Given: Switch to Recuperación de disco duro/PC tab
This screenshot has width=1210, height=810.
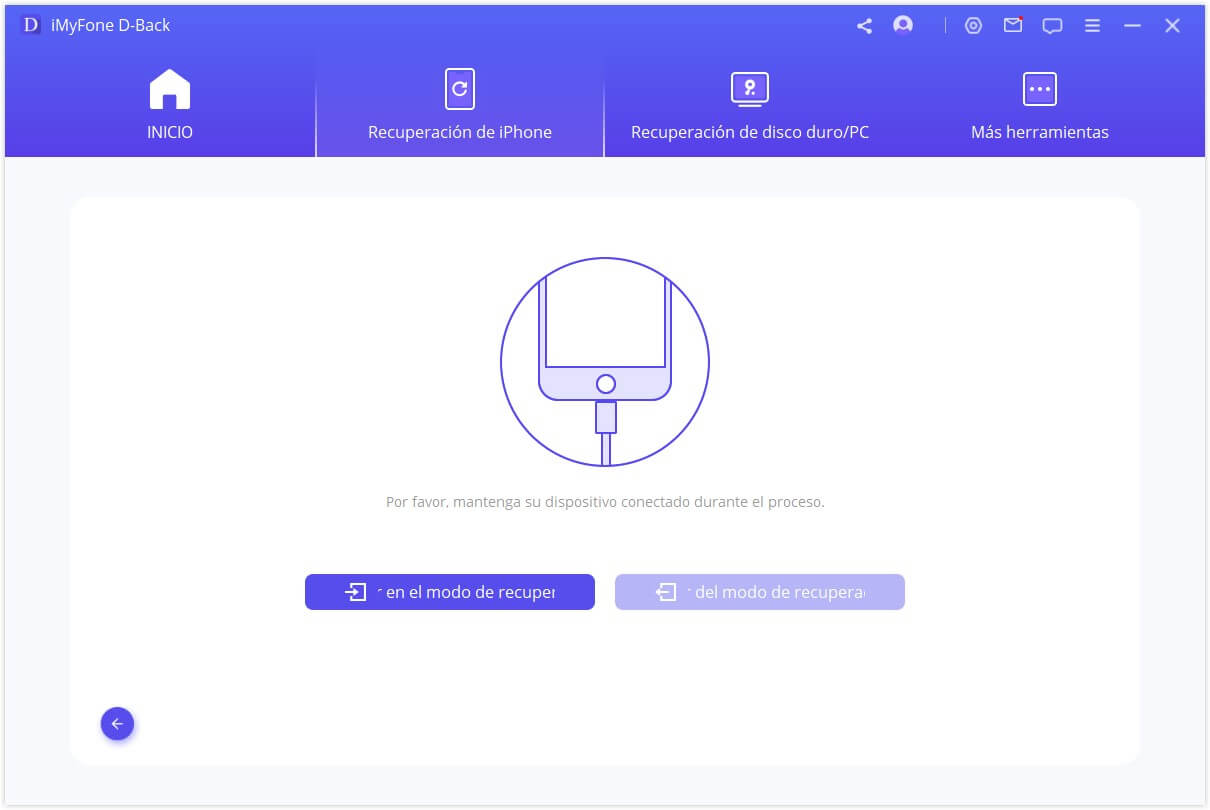Looking at the screenshot, I should click(x=750, y=105).
